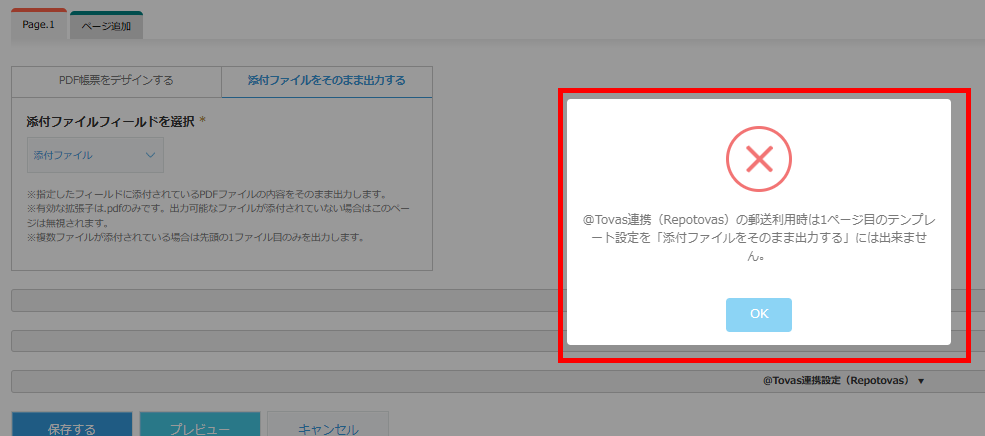Click the error message text in dialog
Image resolution: width=985 pixels, height=436 pixels.
coord(758,236)
